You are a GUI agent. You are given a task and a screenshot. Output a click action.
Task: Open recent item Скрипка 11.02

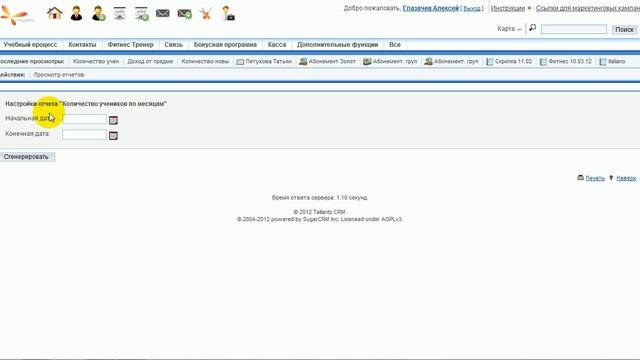[x=509, y=61]
